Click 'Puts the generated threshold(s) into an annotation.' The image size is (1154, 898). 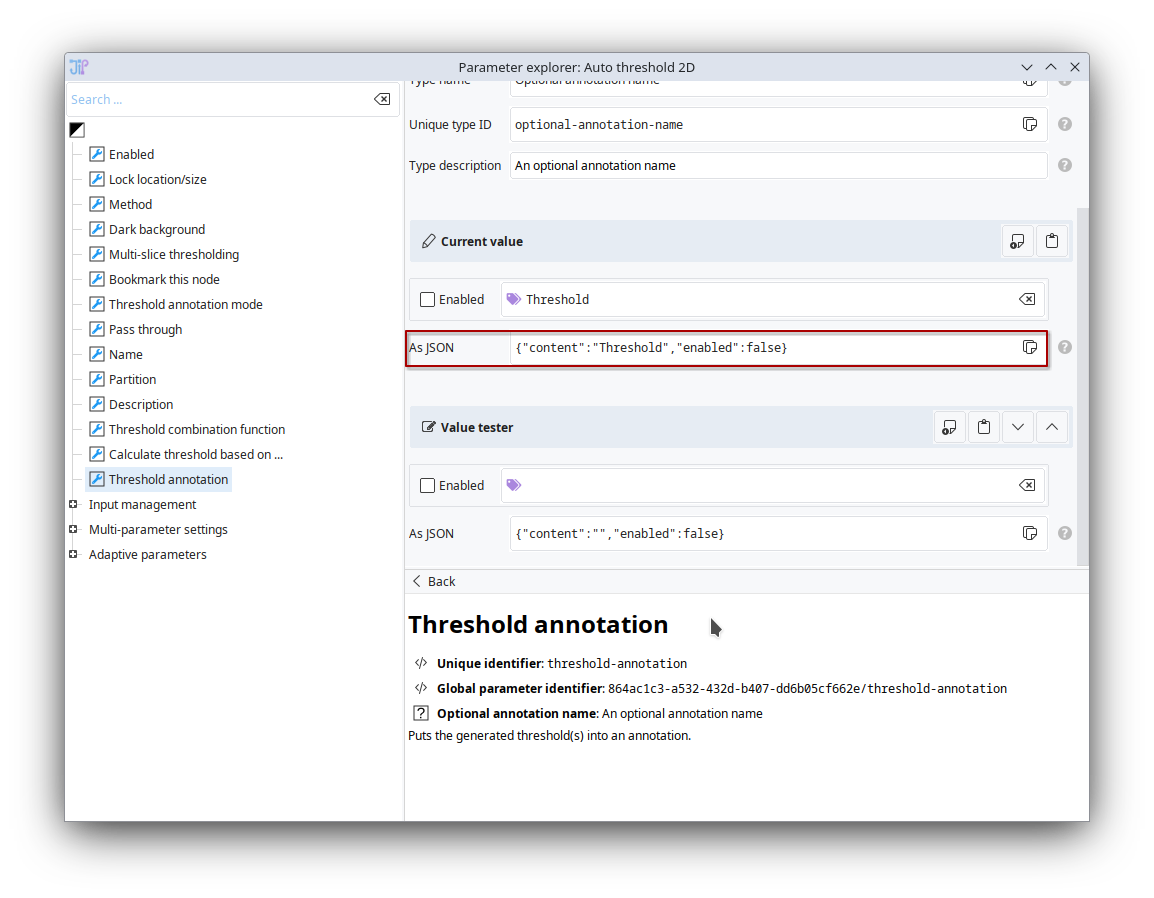click(x=549, y=736)
